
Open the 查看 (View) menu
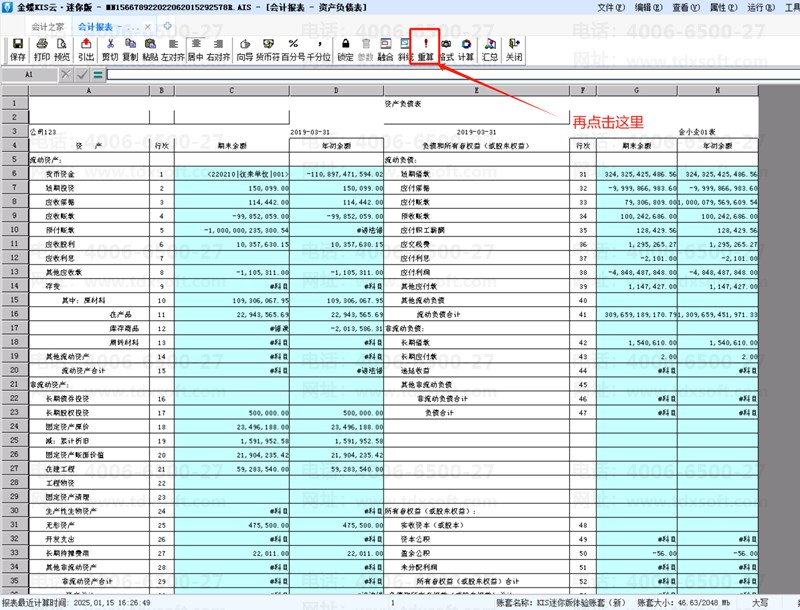686,7
